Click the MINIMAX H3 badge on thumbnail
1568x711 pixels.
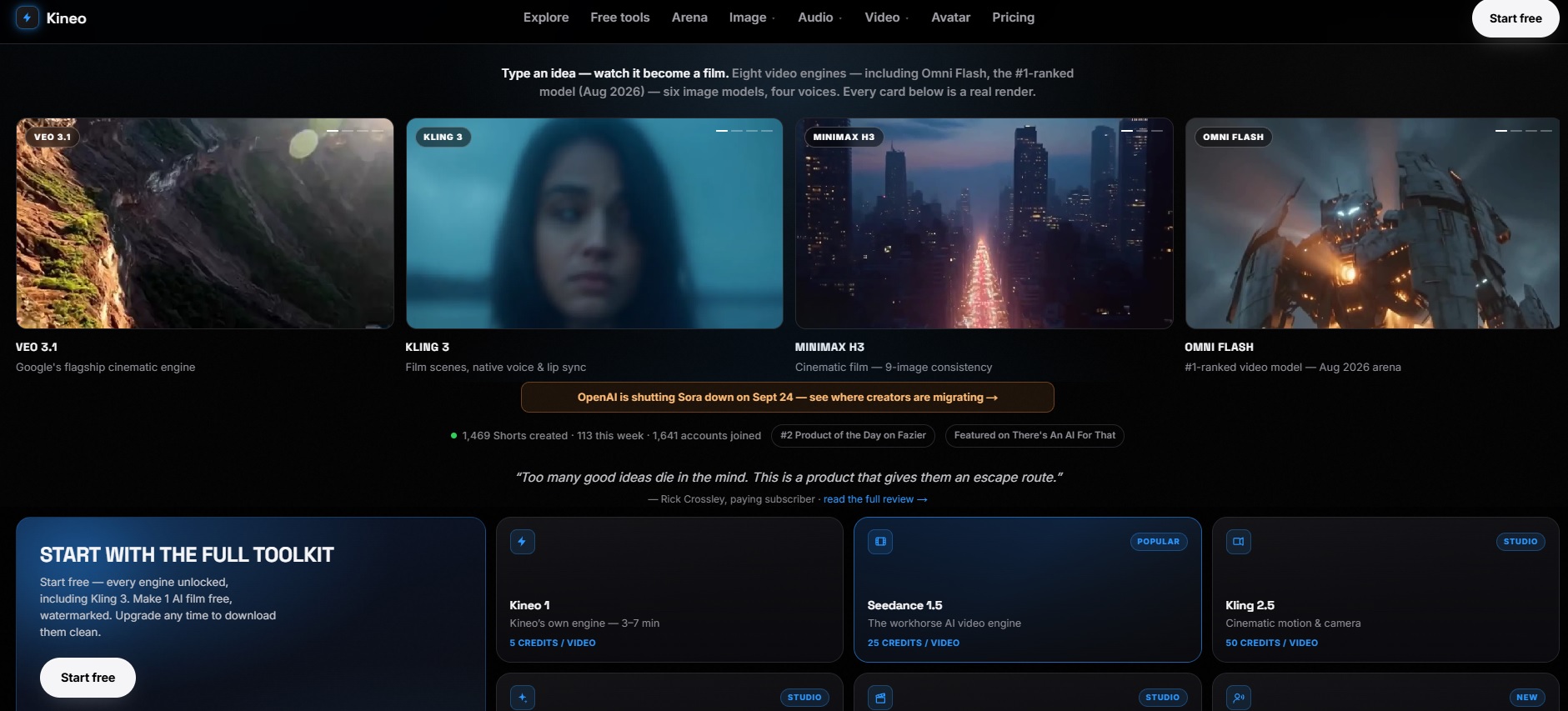[x=844, y=137]
